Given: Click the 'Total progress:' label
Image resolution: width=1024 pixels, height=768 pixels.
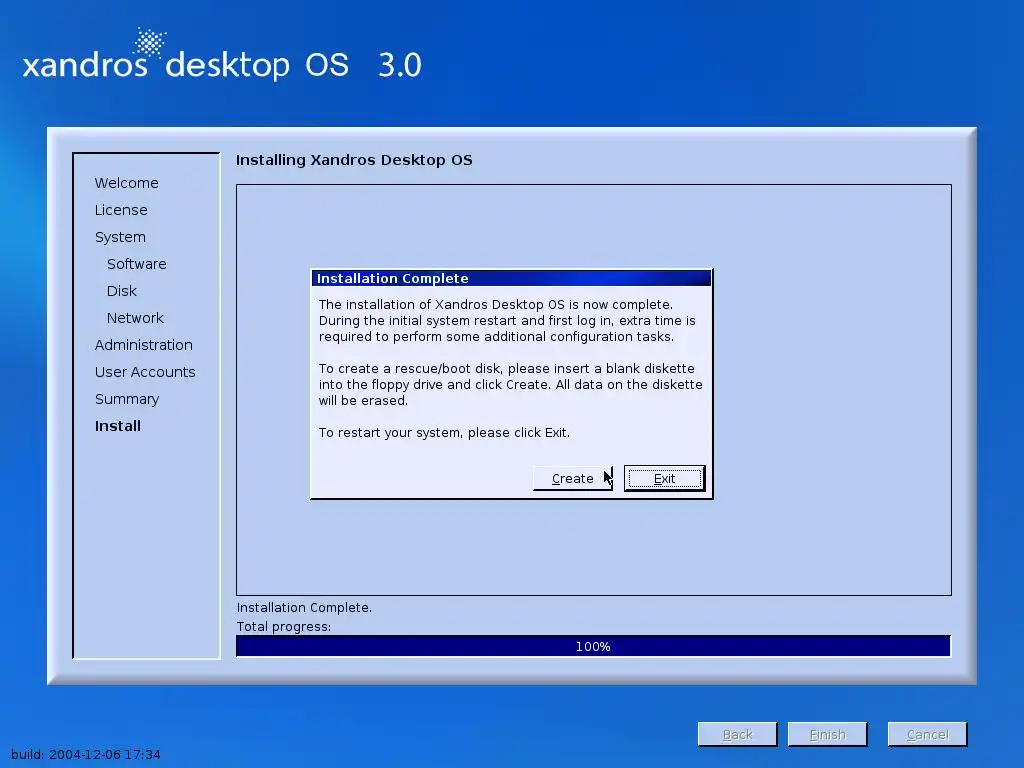Looking at the screenshot, I should (283, 627).
